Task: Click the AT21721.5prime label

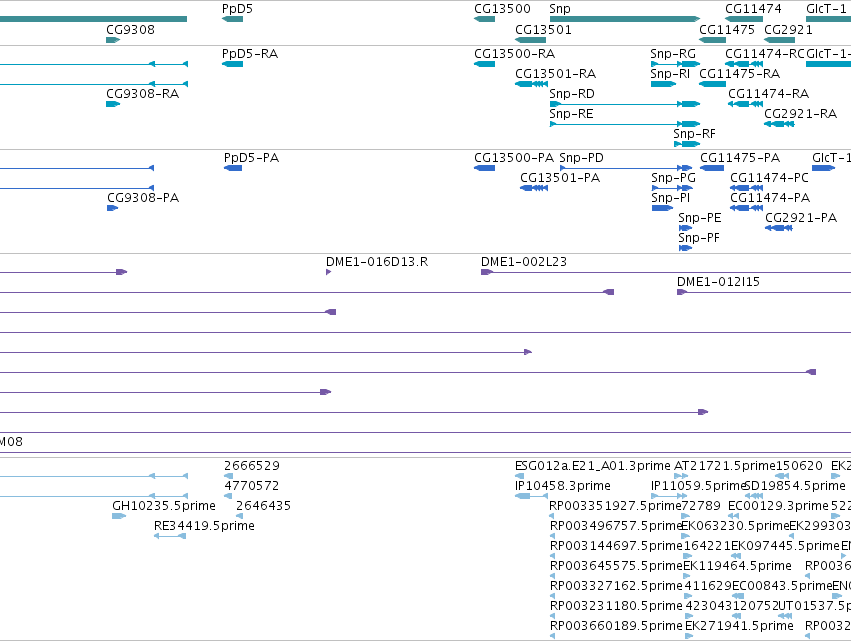Action: coord(725,466)
